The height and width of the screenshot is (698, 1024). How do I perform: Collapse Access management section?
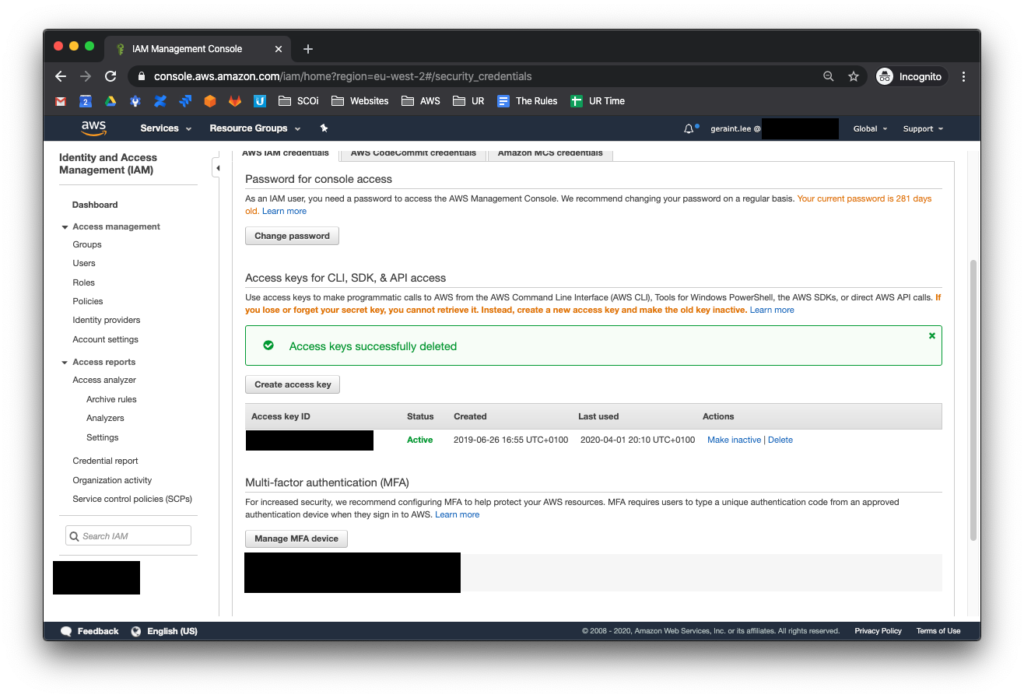(65, 227)
